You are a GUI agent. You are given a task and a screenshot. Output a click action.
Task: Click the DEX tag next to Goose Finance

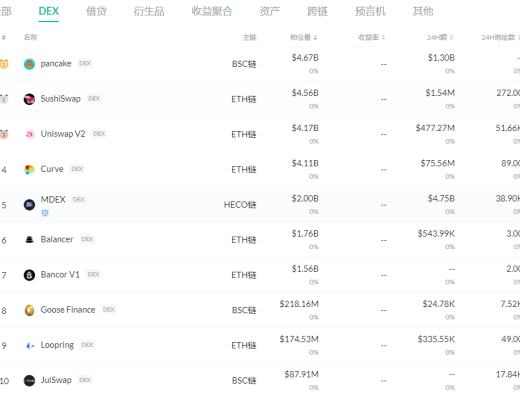point(109,309)
